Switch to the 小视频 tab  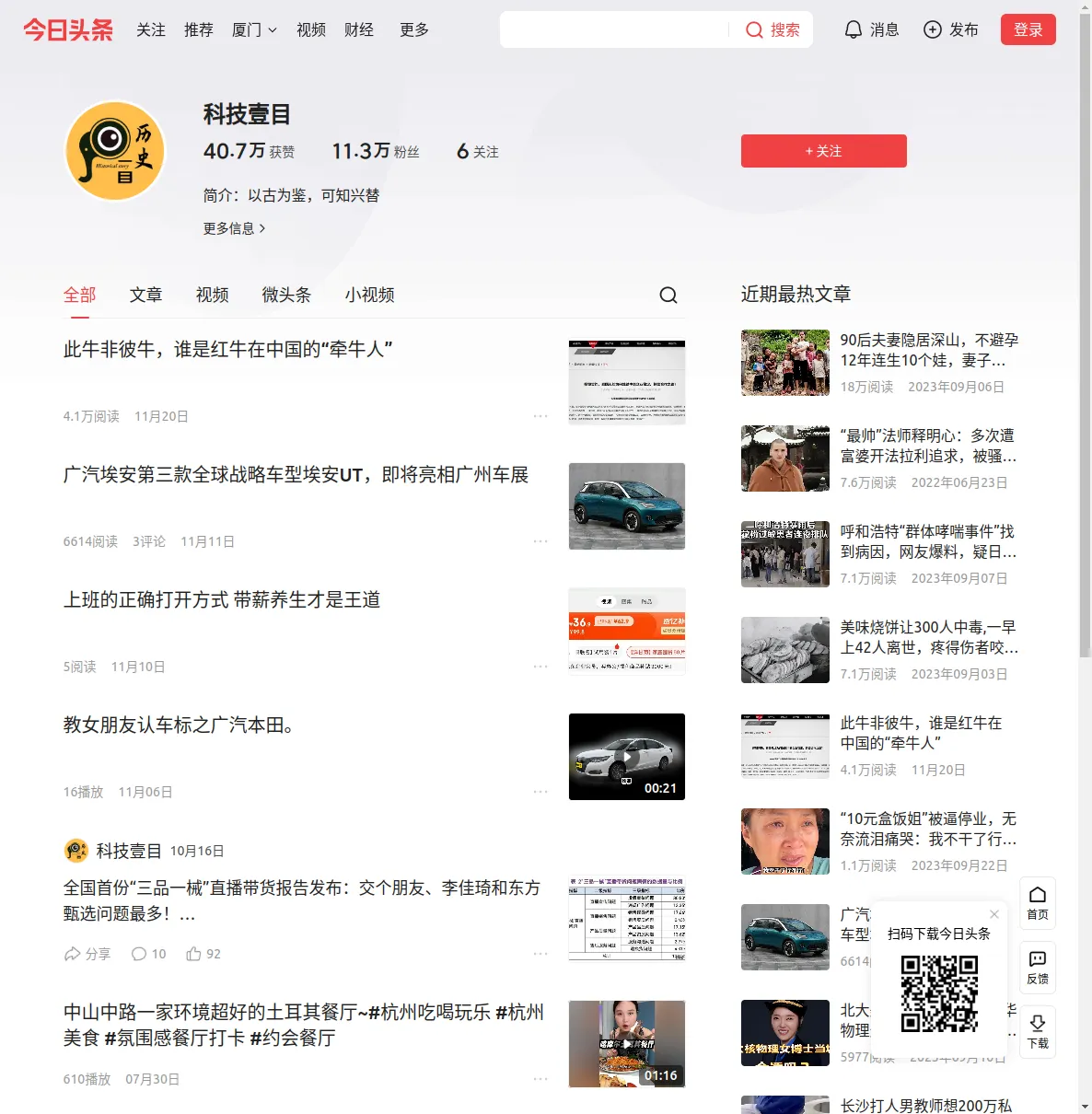370,295
